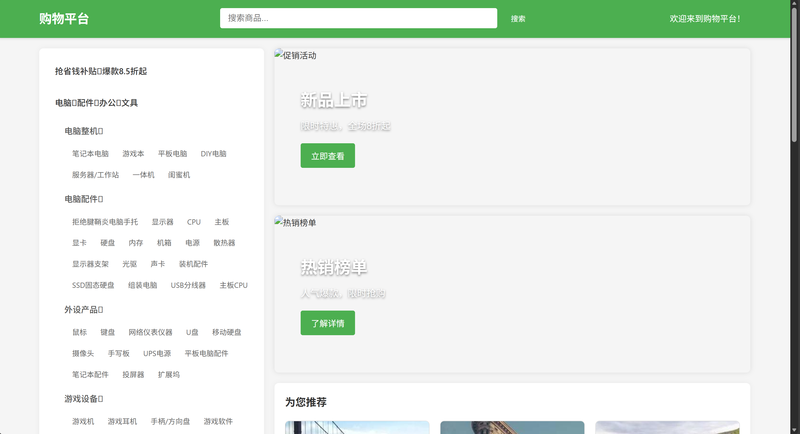This screenshot has width=800, height=434.
Task: Open the 拒绝腱鞘炎电脑手托 link
Action: click(105, 222)
